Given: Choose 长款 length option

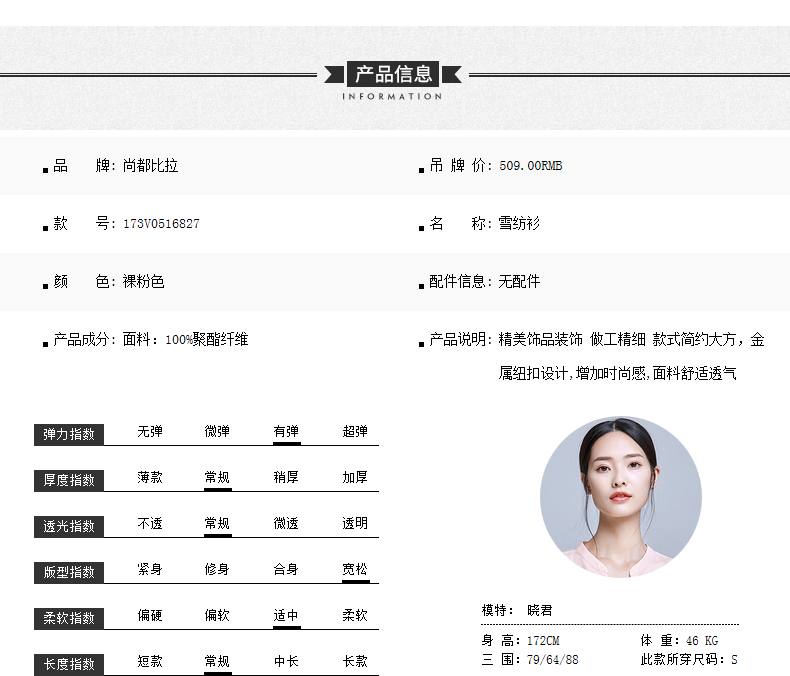Looking at the screenshot, I should click(355, 662).
